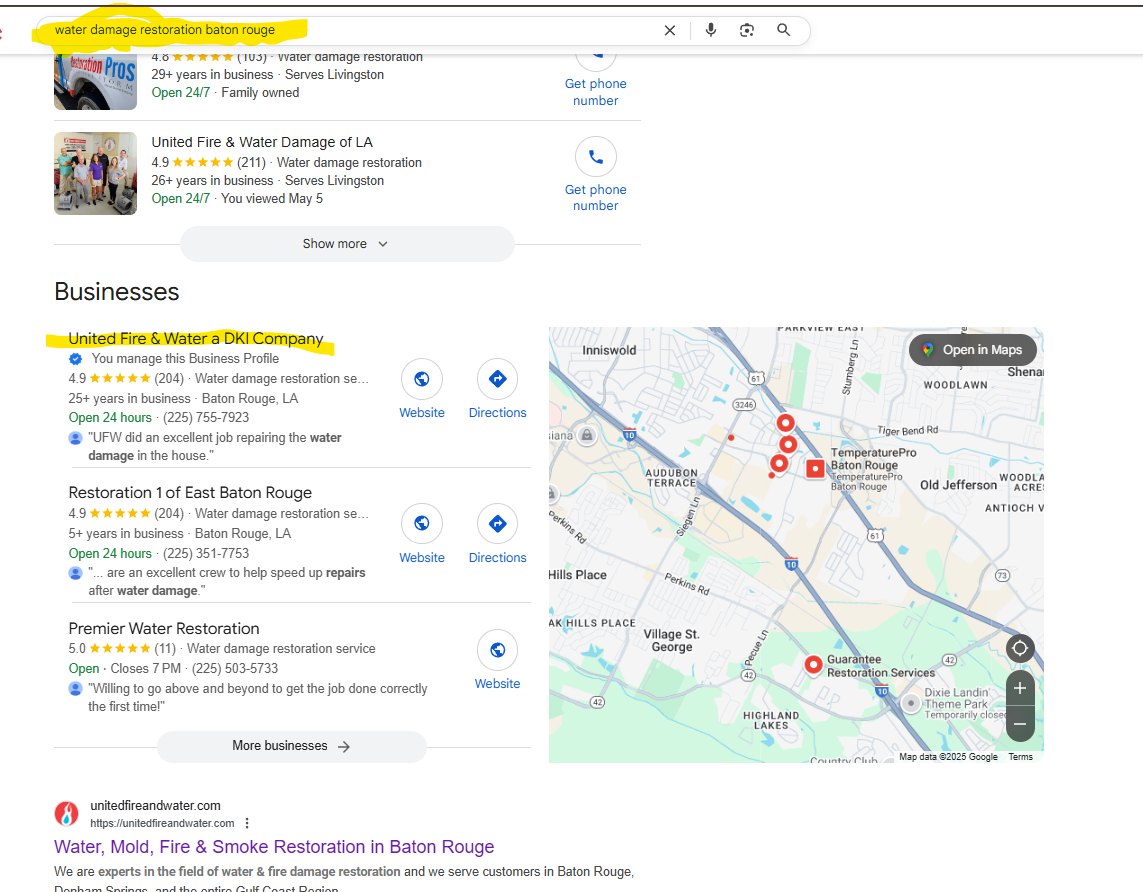Viewport: 1143px width, 892px height.
Task: Call United Fire & Water Damage of LA phone icon
Action: 596,157
